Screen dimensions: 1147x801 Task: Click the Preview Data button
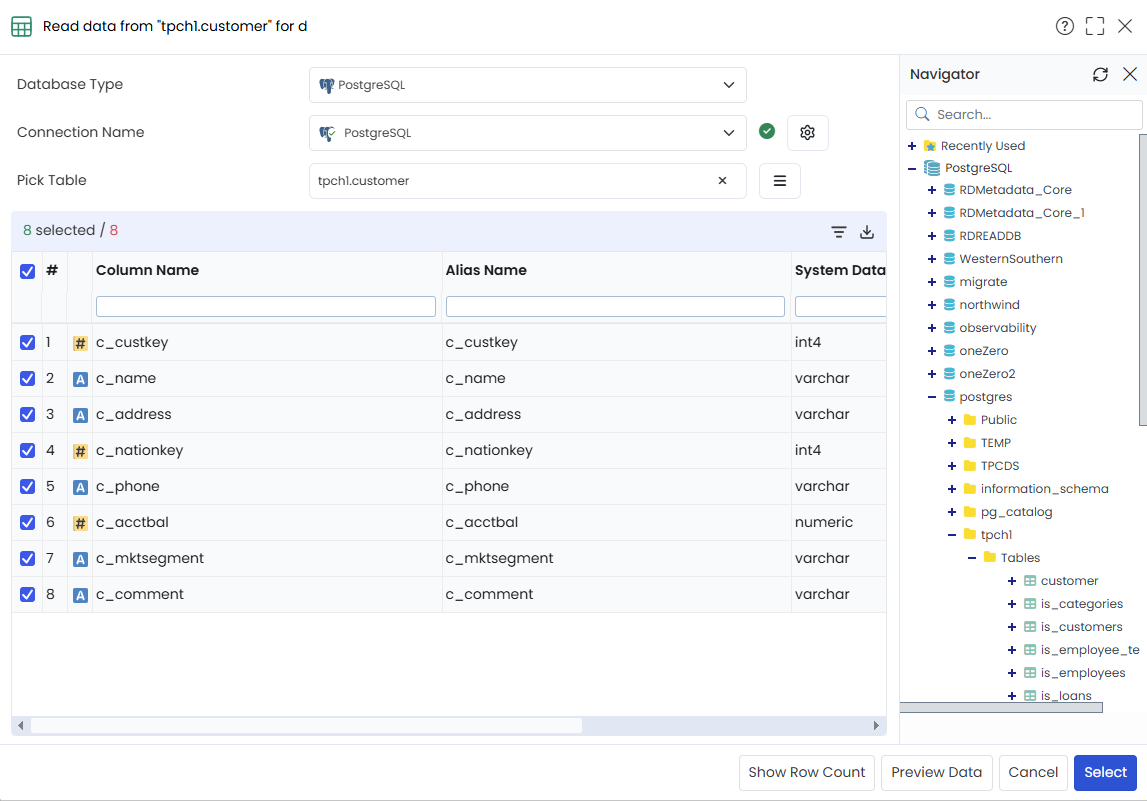click(x=936, y=772)
